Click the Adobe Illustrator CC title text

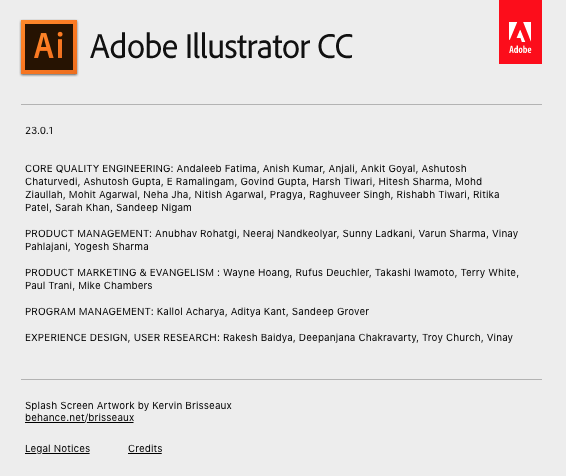pos(222,47)
